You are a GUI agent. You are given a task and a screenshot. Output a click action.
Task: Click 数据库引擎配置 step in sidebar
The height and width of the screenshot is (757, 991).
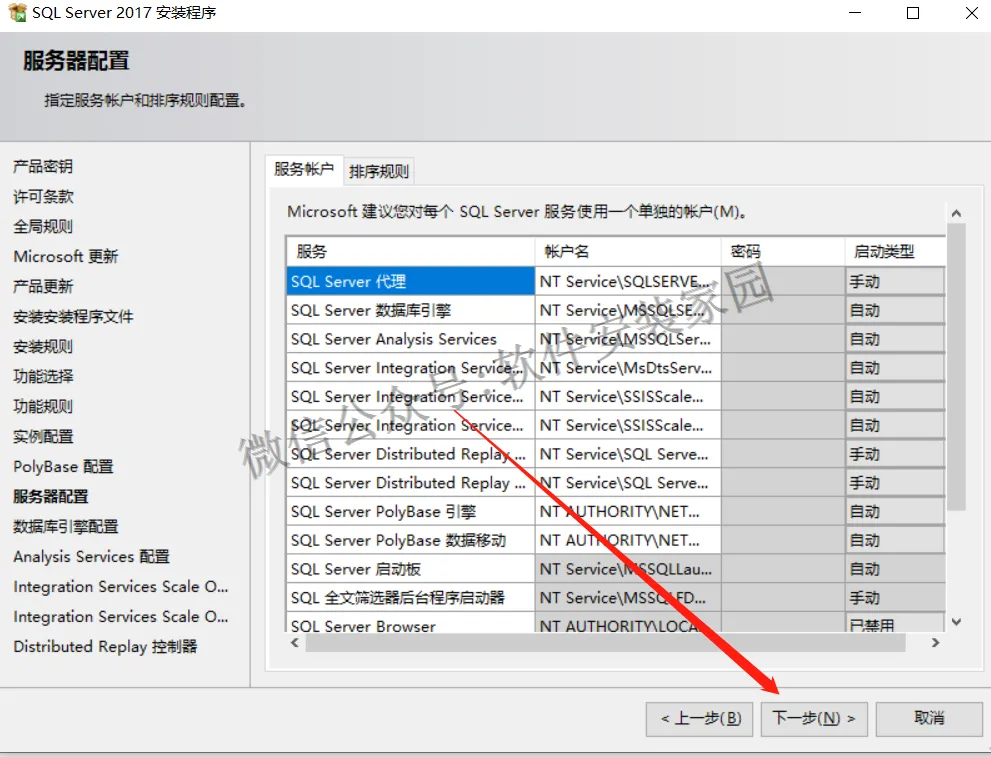coord(66,526)
